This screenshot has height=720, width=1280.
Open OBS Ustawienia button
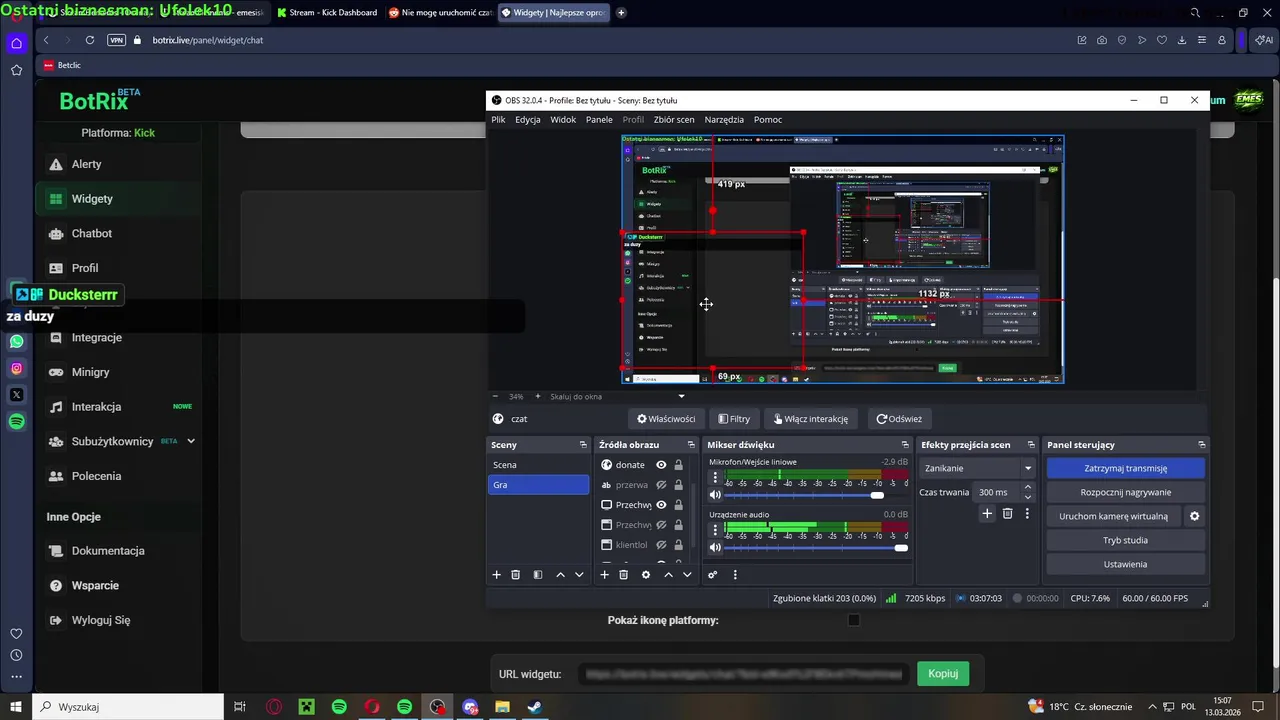1126,564
